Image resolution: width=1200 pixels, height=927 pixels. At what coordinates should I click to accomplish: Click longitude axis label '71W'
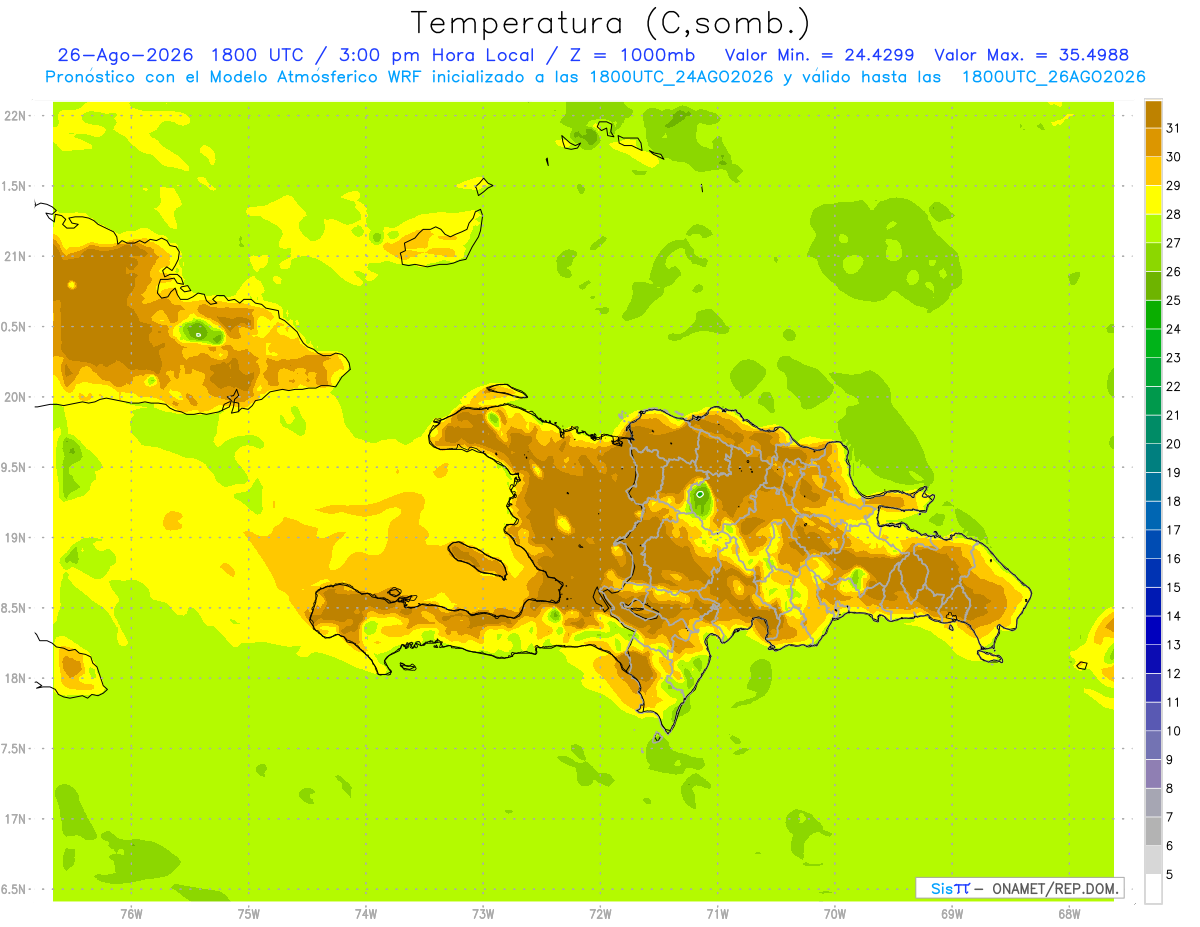click(x=717, y=914)
